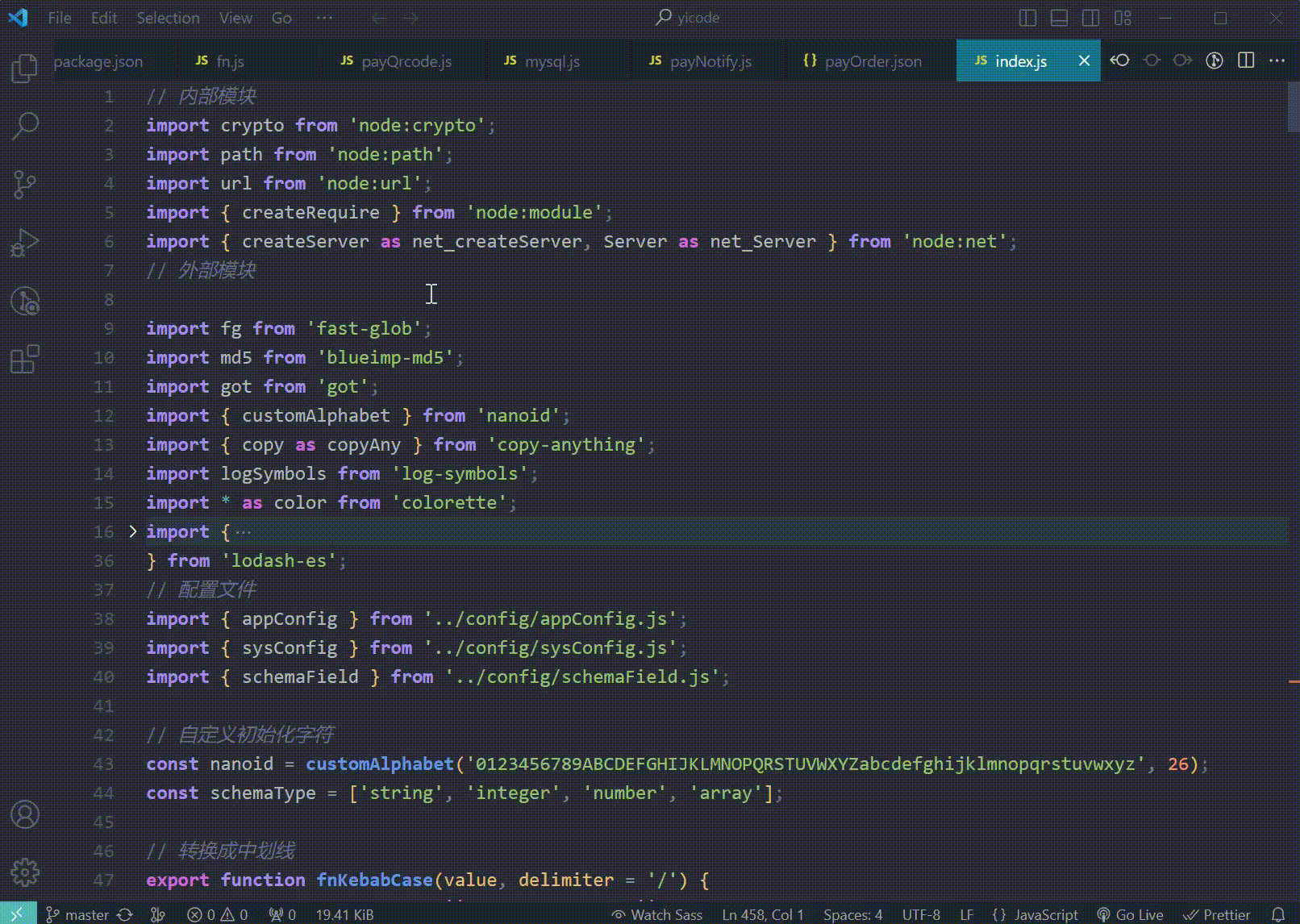Switch to the payNotify.js tab
Viewport: 1300px width, 924px height.
click(x=703, y=60)
